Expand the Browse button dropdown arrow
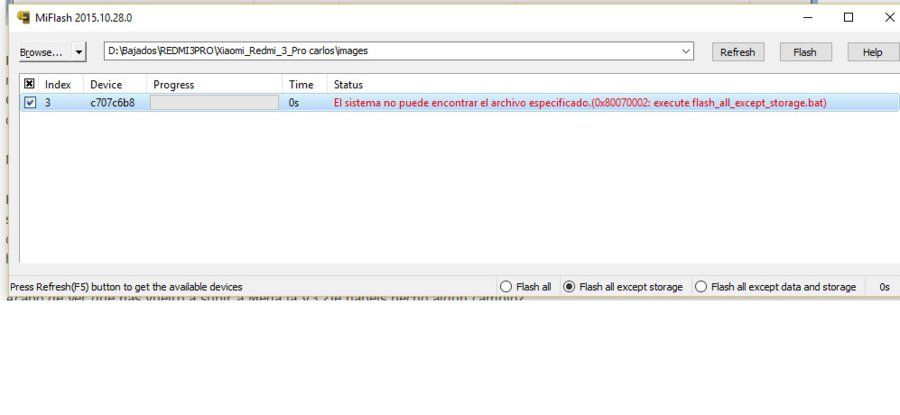The width and height of the screenshot is (900, 415). (x=79, y=52)
